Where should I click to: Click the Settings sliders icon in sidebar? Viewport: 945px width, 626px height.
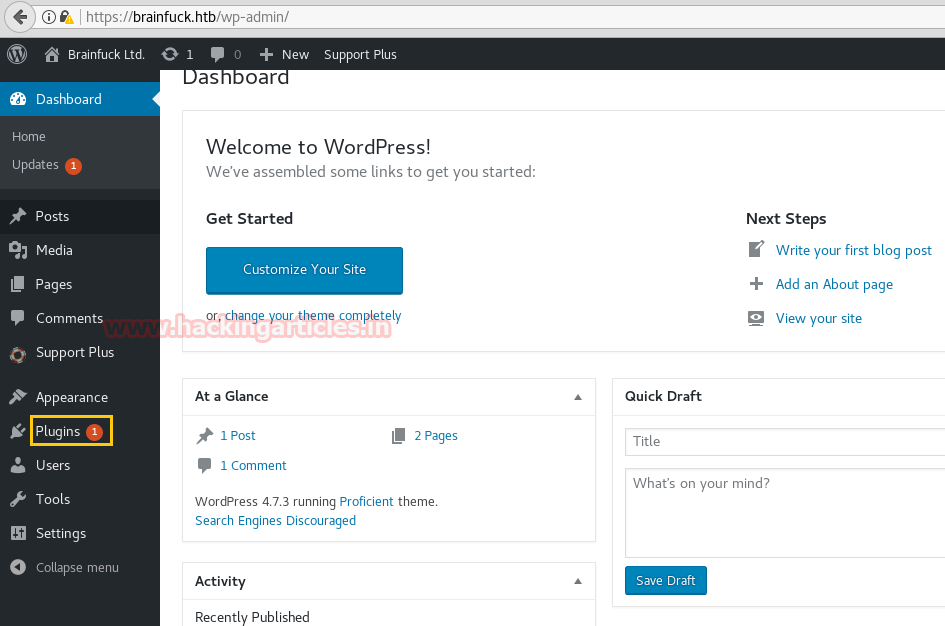click(x=18, y=533)
